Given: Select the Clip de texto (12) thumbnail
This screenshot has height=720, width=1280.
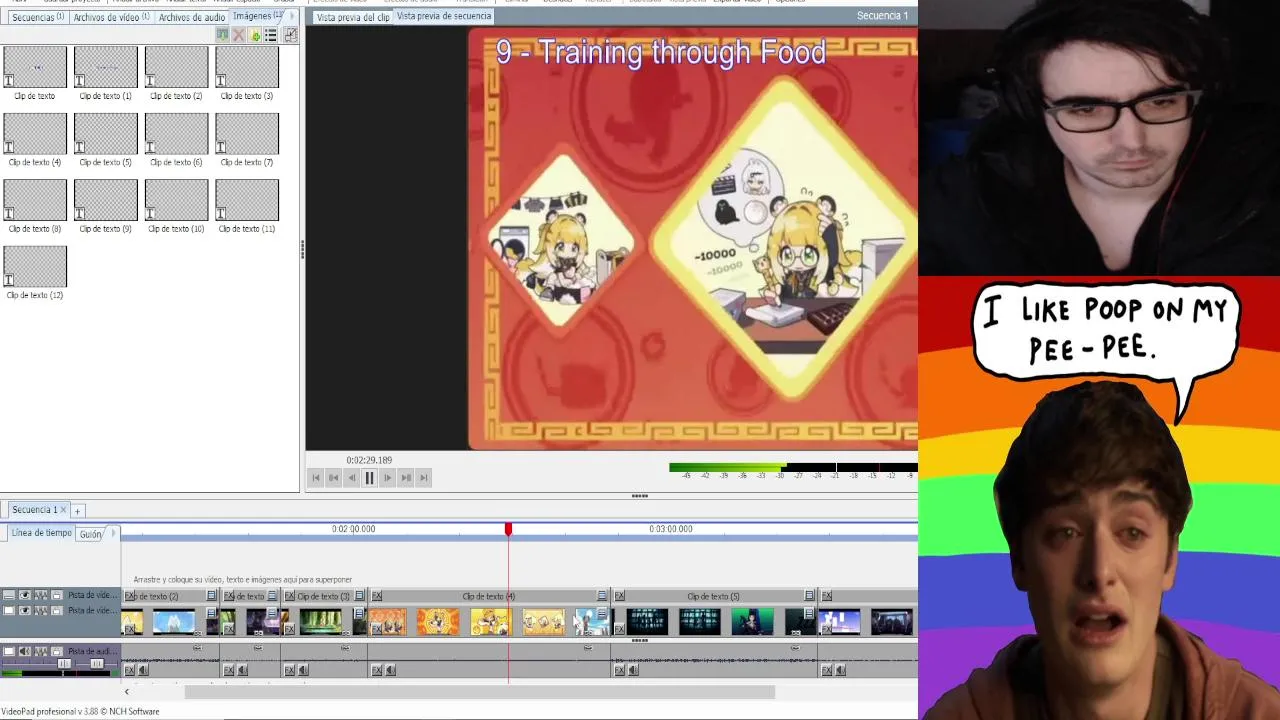Looking at the screenshot, I should pyautogui.click(x=35, y=266).
